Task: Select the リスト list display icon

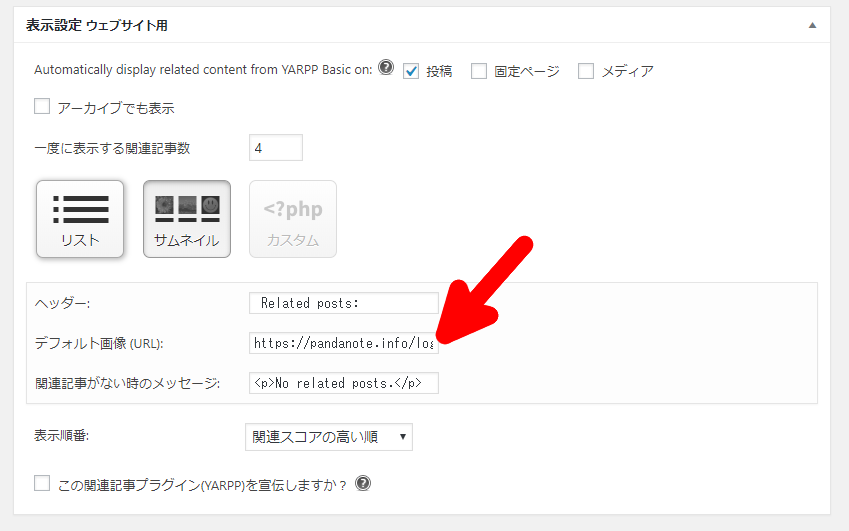Action: [80, 218]
